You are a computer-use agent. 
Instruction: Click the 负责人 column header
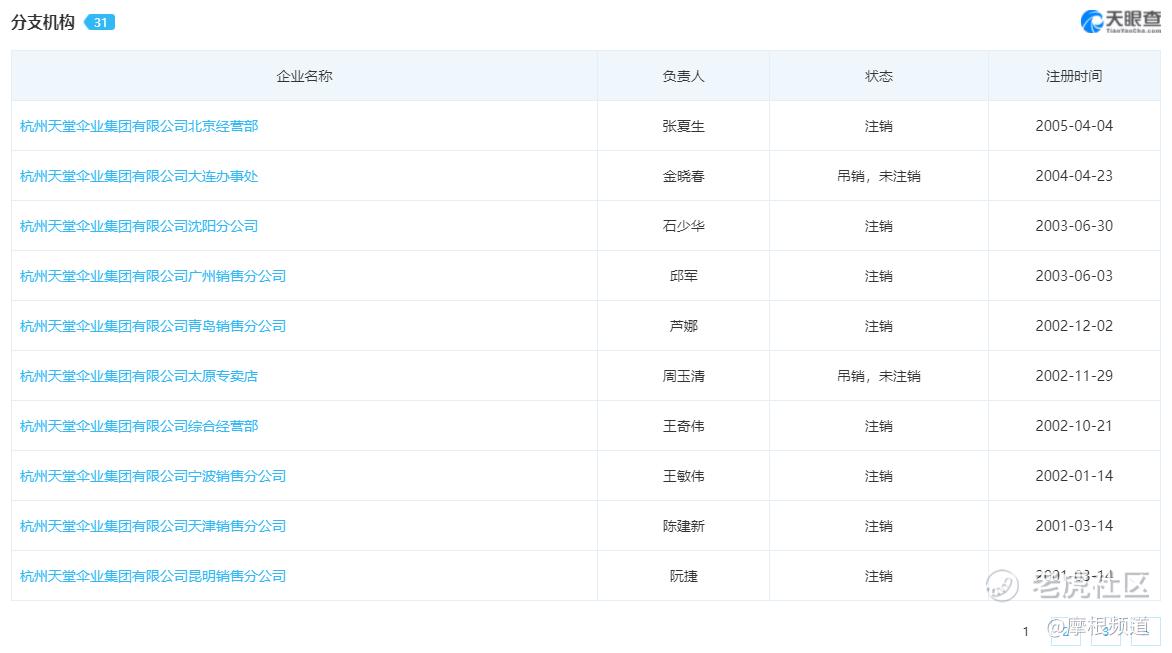tap(683, 75)
